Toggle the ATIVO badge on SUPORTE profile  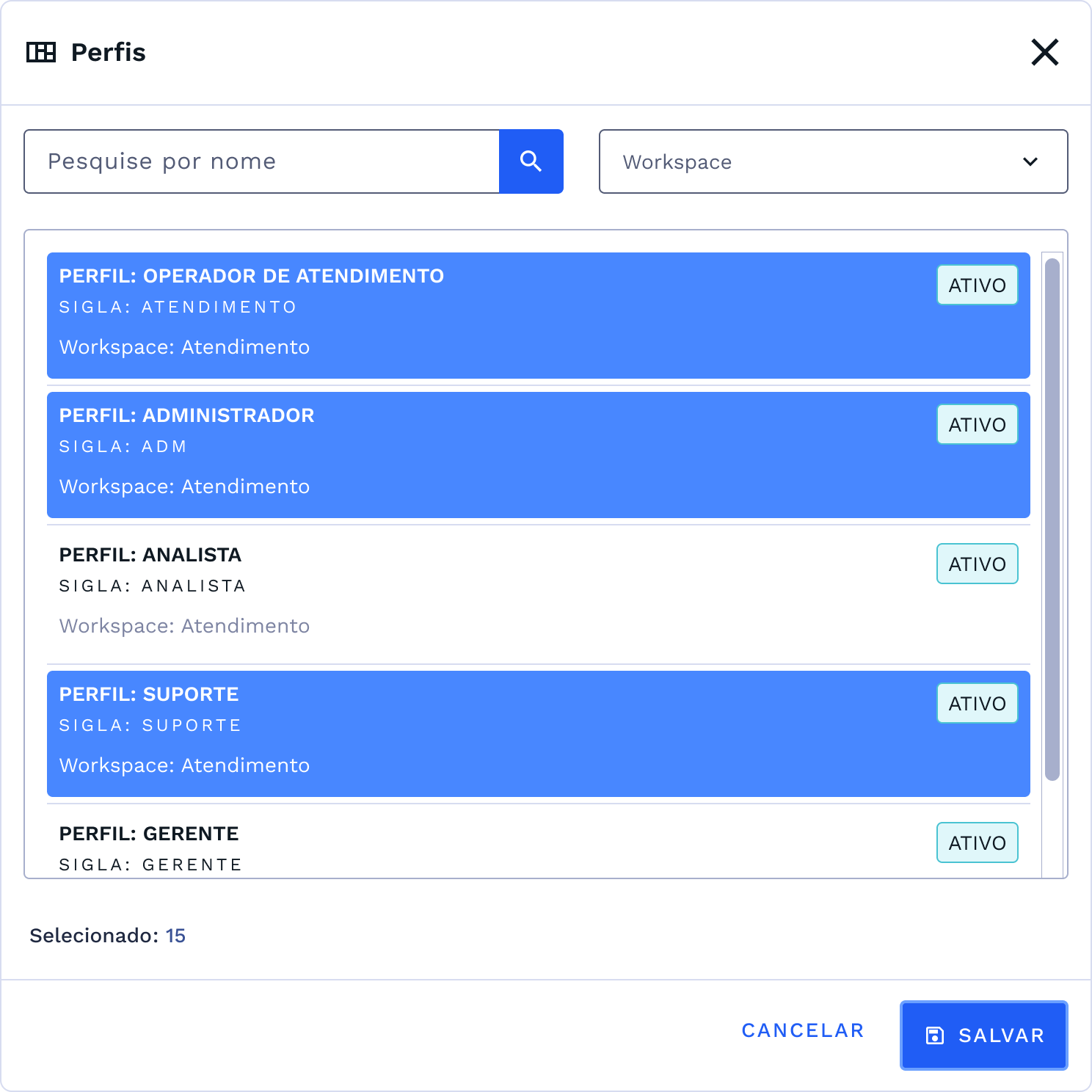(977, 703)
